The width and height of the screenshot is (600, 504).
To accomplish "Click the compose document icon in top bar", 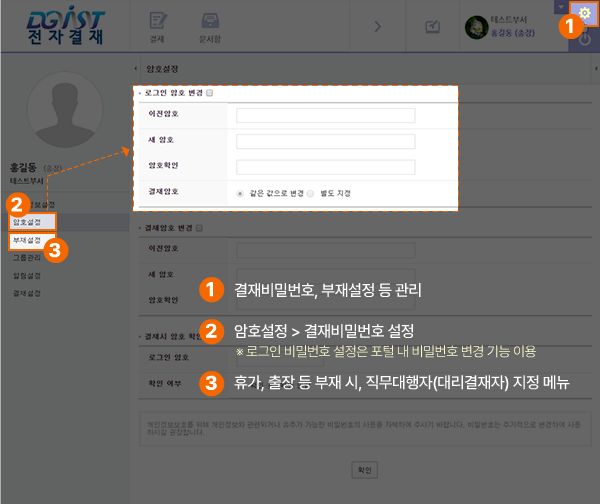I will pos(432,27).
